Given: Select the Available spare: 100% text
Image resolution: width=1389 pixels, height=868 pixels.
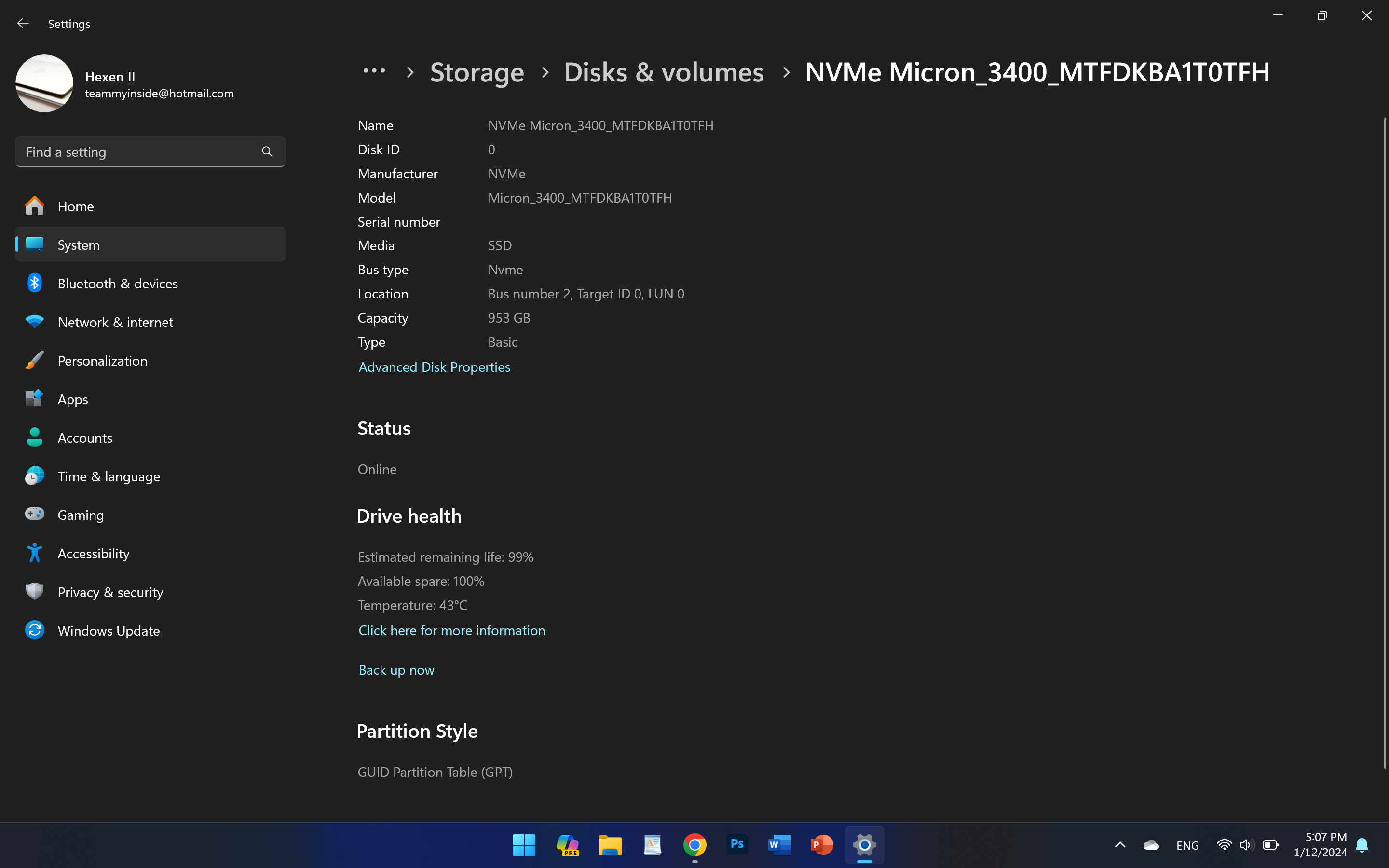Looking at the screenshot, I should pyautogui.click(x=421, y=581).
